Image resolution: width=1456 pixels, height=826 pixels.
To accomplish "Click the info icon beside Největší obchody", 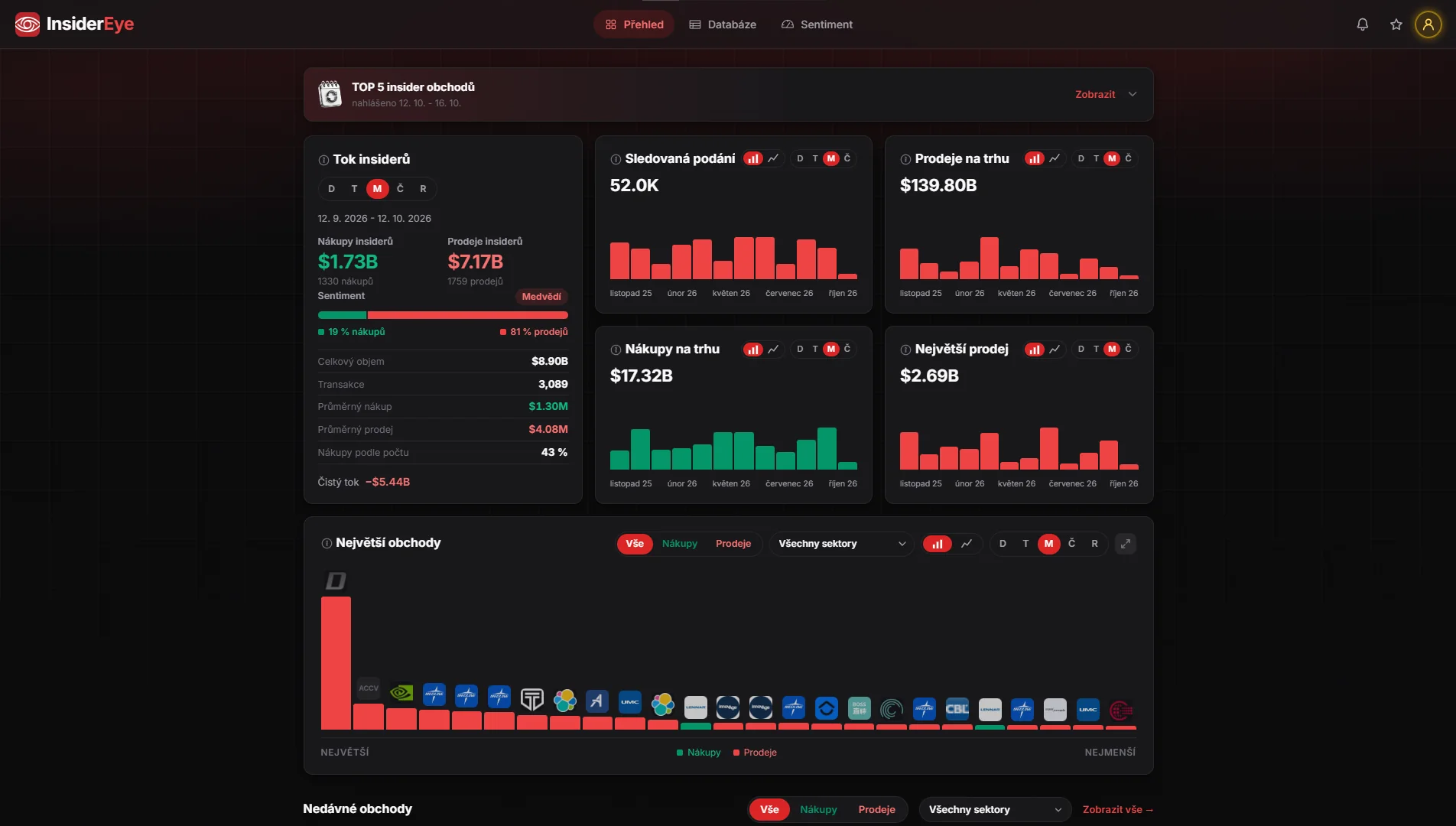I will pos(327,543).
